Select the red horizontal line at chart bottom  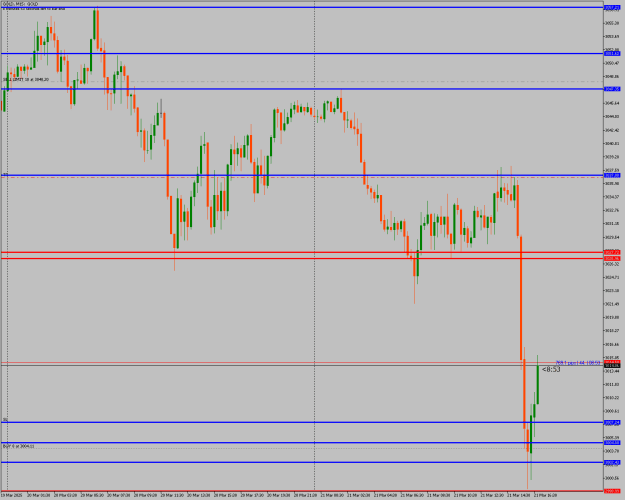pos(302,491)
